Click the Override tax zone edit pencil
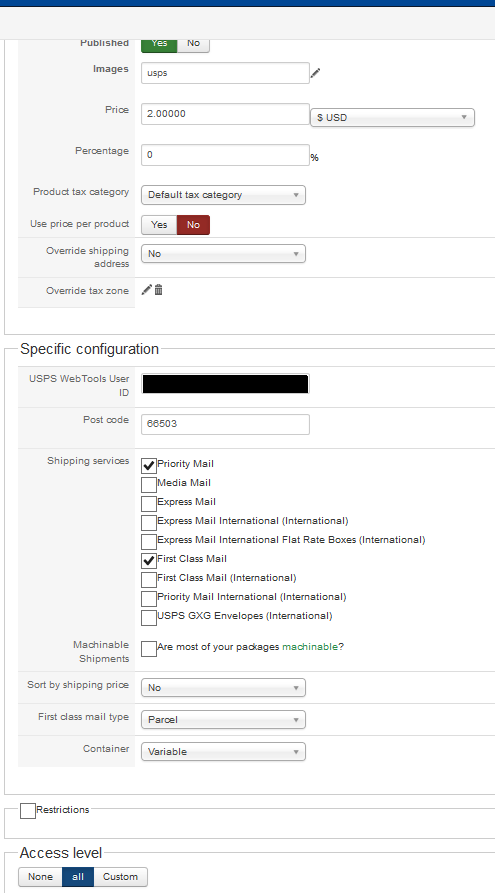 146,290
